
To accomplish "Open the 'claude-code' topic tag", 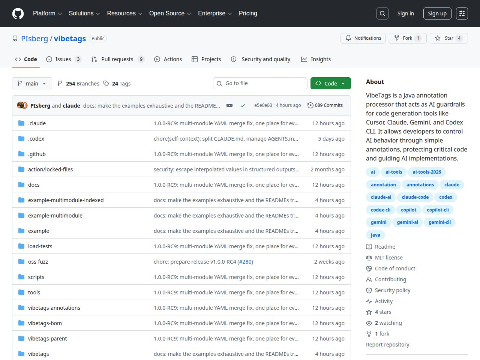I will 415,197.
